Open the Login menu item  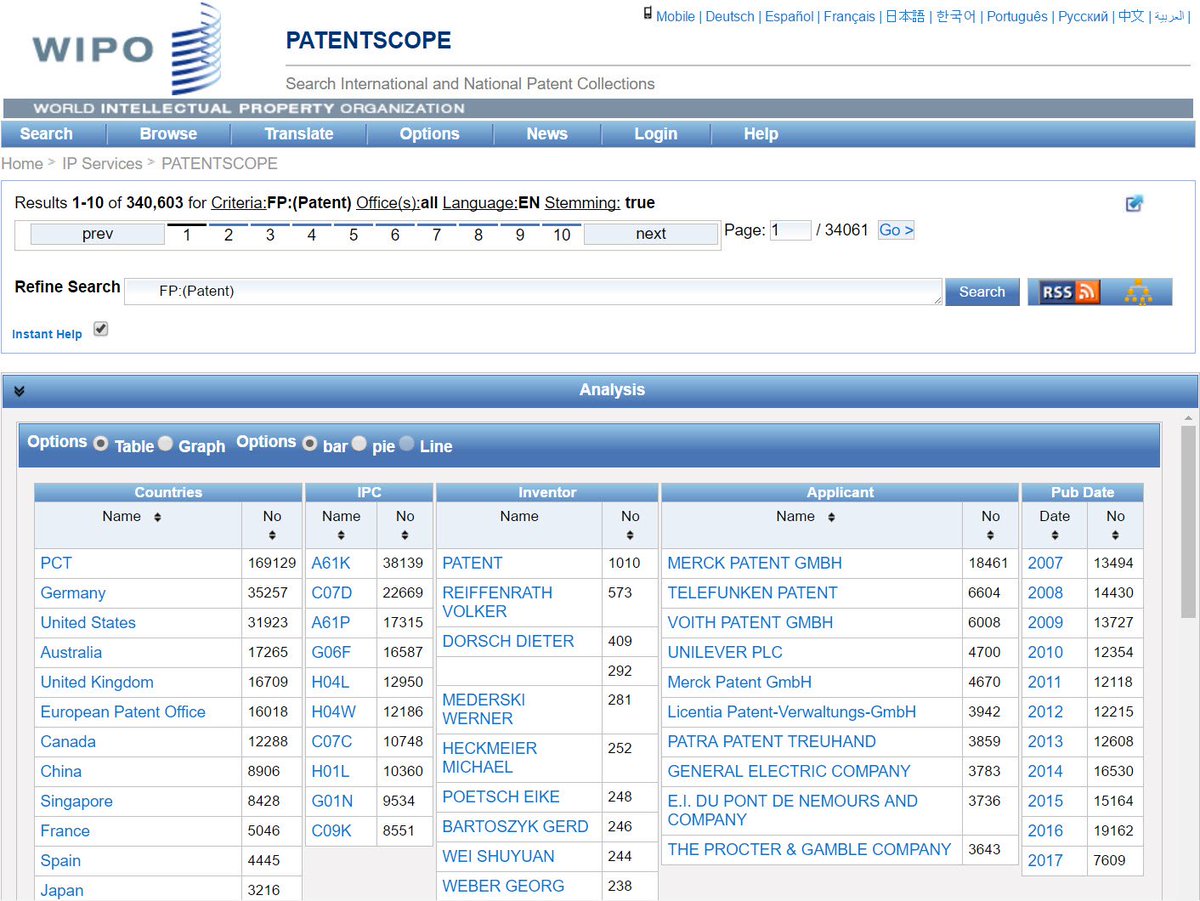pos(656,134)
